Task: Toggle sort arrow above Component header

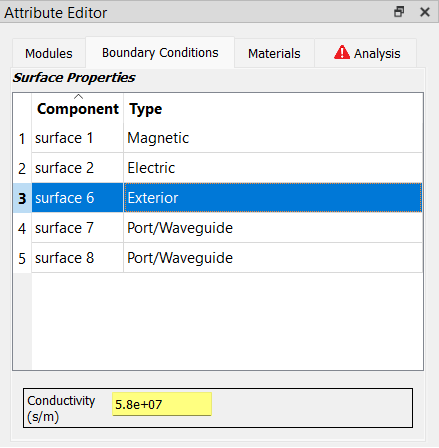Action: click(78, 97)
